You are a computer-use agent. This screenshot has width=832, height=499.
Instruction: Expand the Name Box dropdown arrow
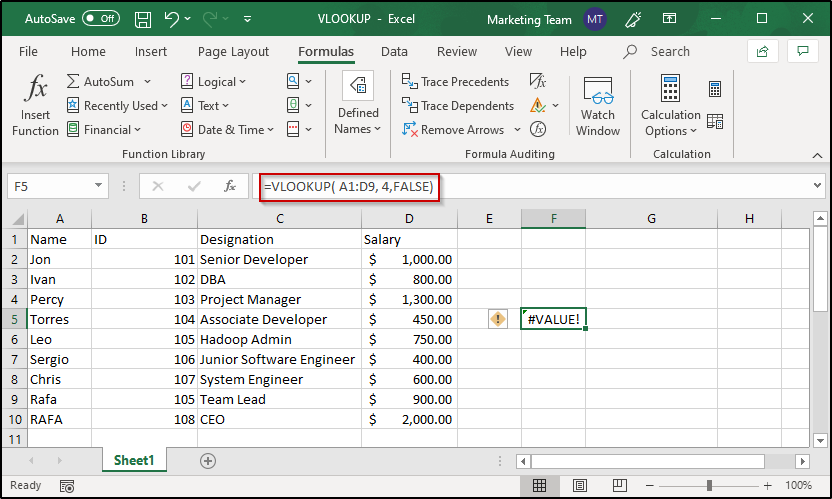[98, 185]
